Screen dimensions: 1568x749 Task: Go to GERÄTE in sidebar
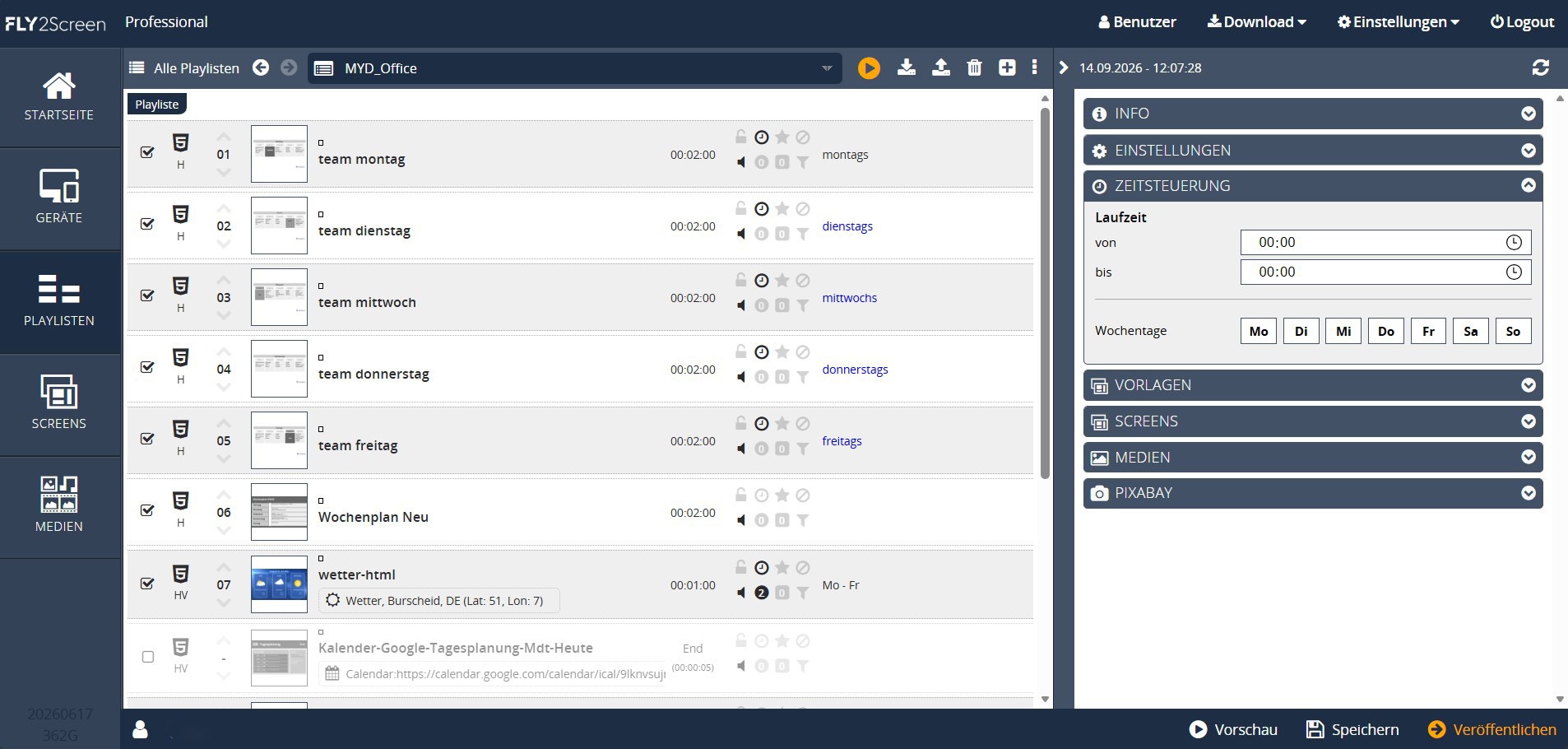60,198
